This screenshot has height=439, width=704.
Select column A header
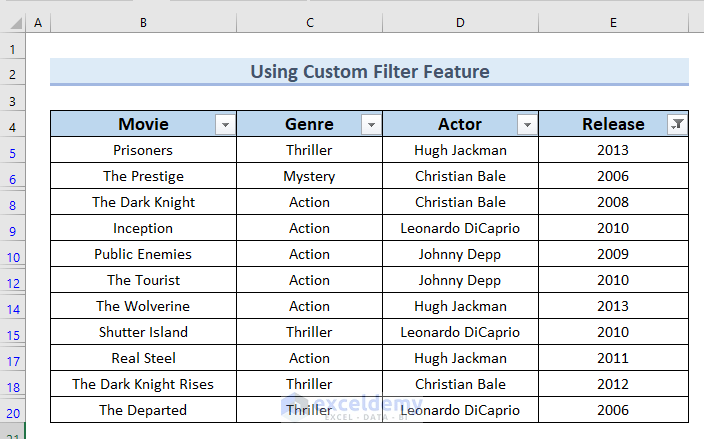[38, 22]
